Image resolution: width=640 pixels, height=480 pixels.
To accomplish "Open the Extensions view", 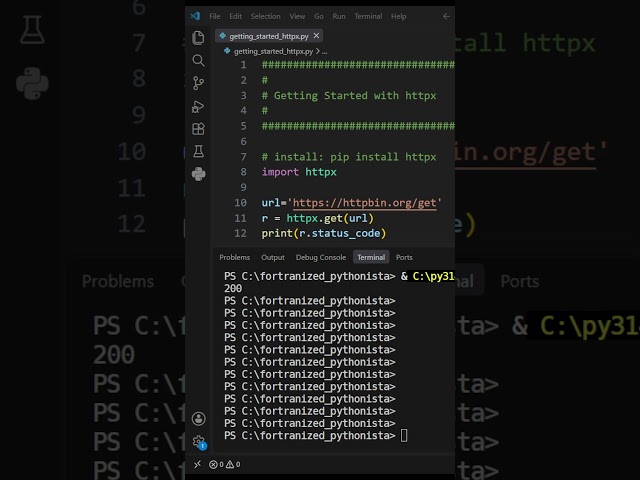I will point(198,129).
